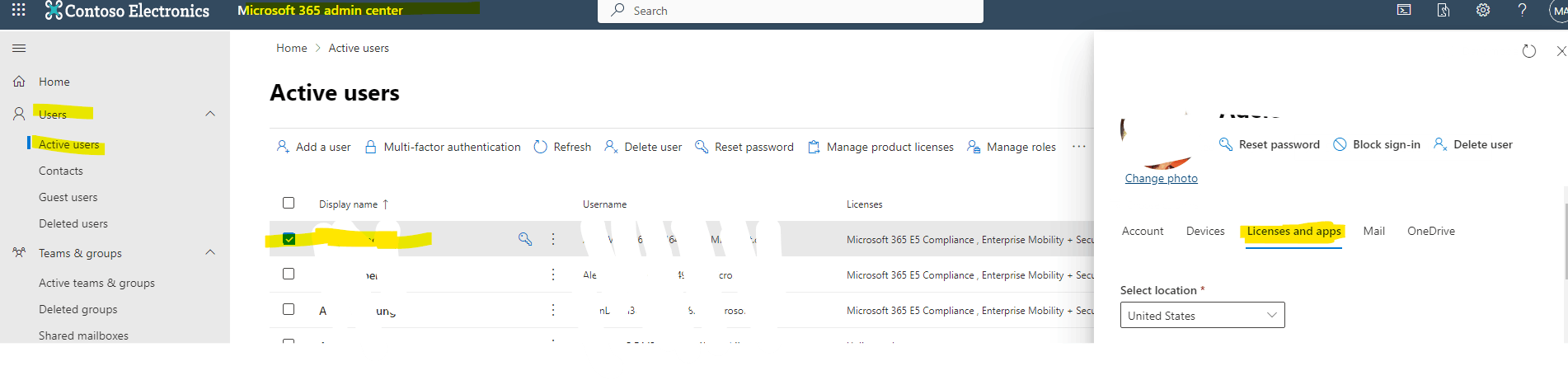The width and height of the screenshot is (1568, 380).
Task: Click the Block sign-in icon in panel
Action: click(1340, 144)
